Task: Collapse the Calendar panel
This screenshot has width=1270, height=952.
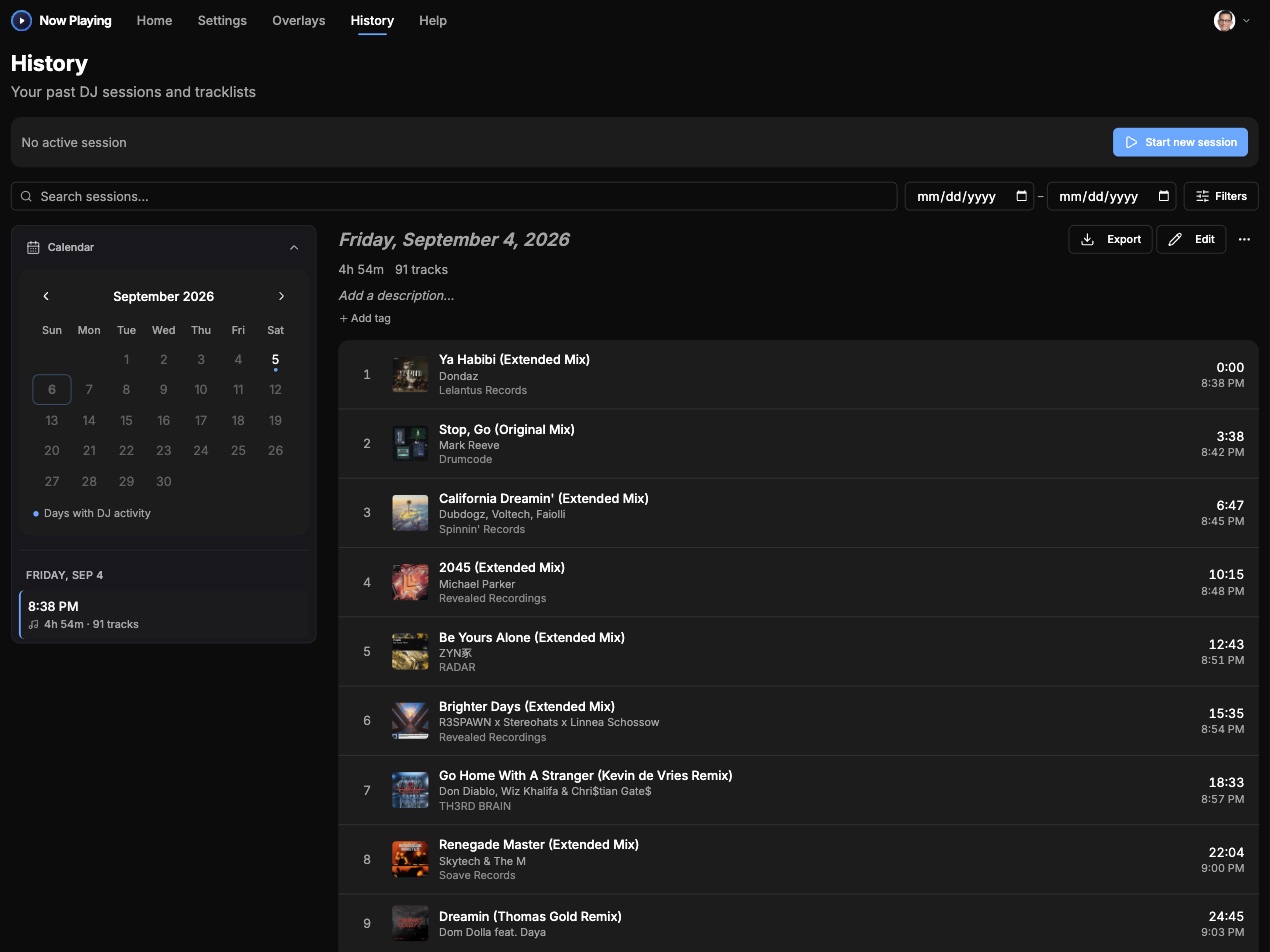Action: (x=294, y=247)
